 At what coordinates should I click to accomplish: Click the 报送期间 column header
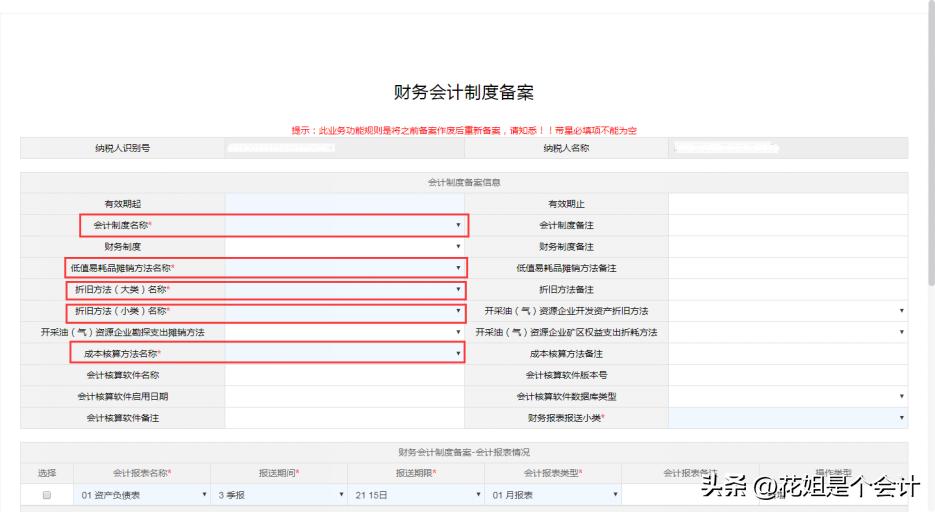click(x=279, y=473)
